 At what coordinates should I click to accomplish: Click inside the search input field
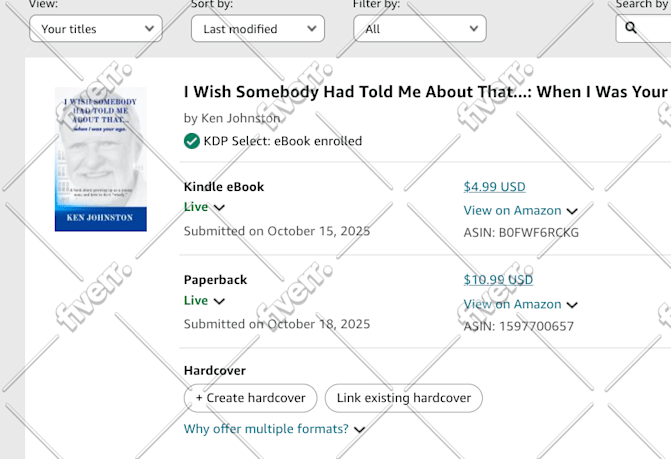(x=656, y=28)
